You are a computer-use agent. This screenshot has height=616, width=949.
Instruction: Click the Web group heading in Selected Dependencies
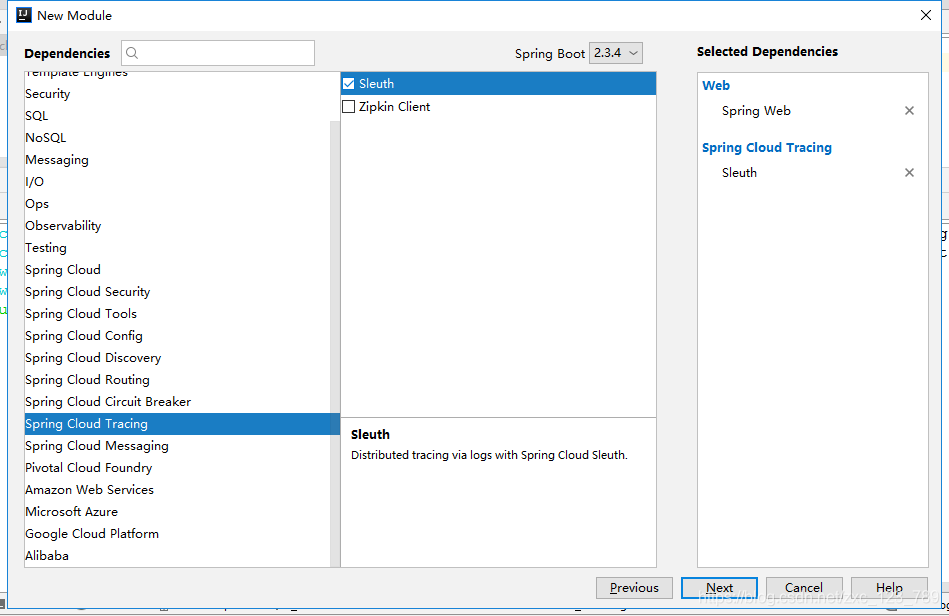pyautogui.click(x=716, y=85)
